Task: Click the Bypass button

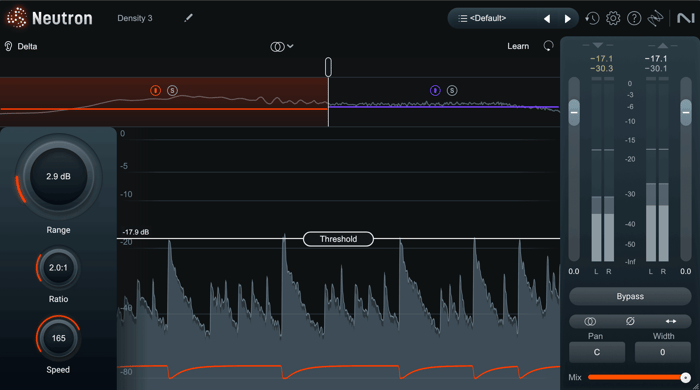Action: [630, 296]
